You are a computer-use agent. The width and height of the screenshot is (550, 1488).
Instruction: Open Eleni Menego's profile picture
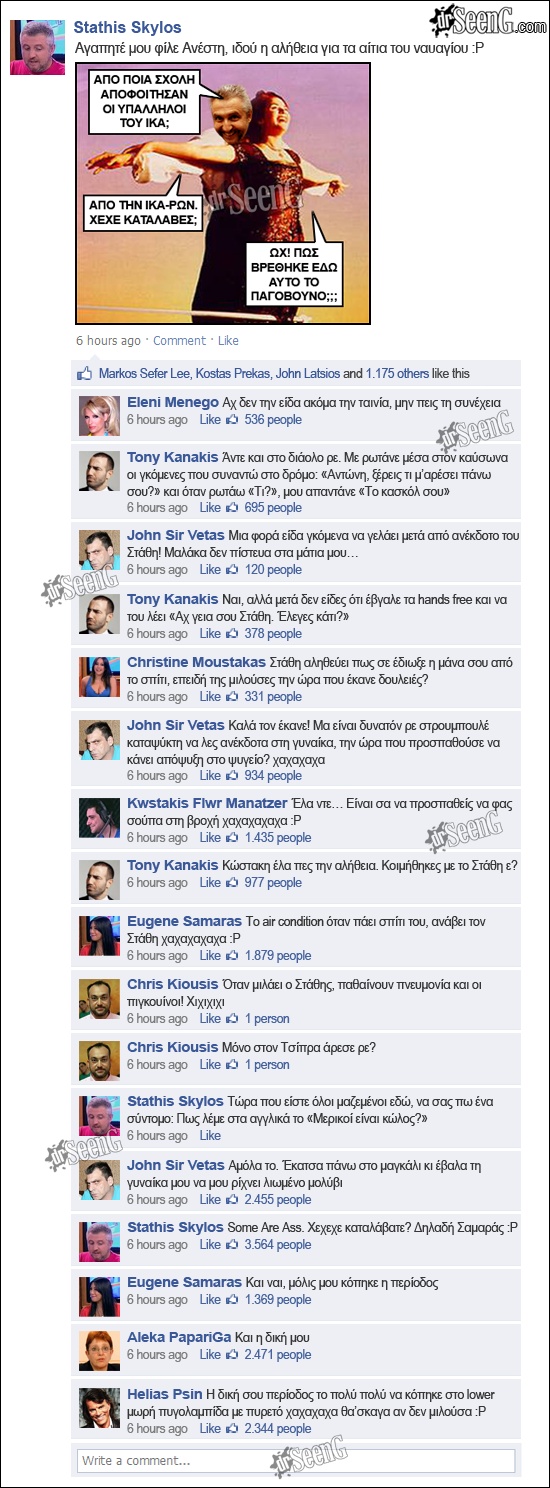[99, 414]
